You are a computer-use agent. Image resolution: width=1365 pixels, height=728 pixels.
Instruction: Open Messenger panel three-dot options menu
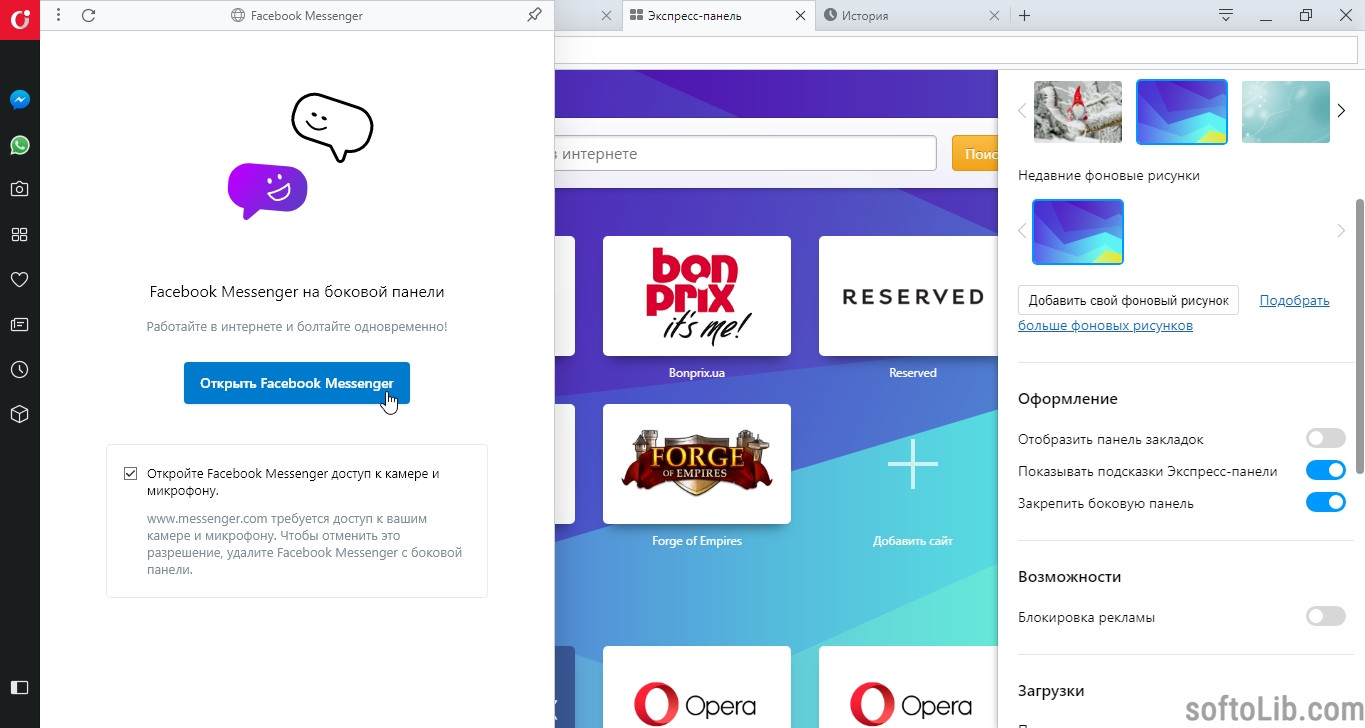58,15
